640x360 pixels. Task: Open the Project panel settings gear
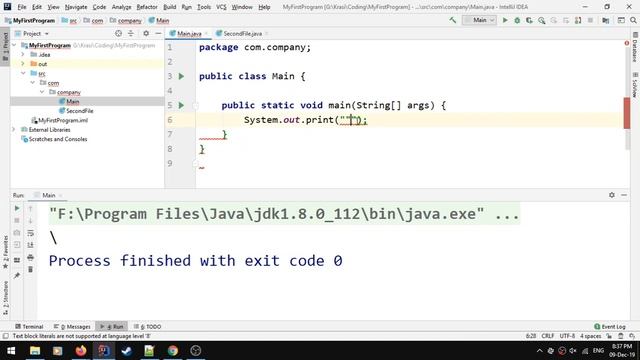146,33
